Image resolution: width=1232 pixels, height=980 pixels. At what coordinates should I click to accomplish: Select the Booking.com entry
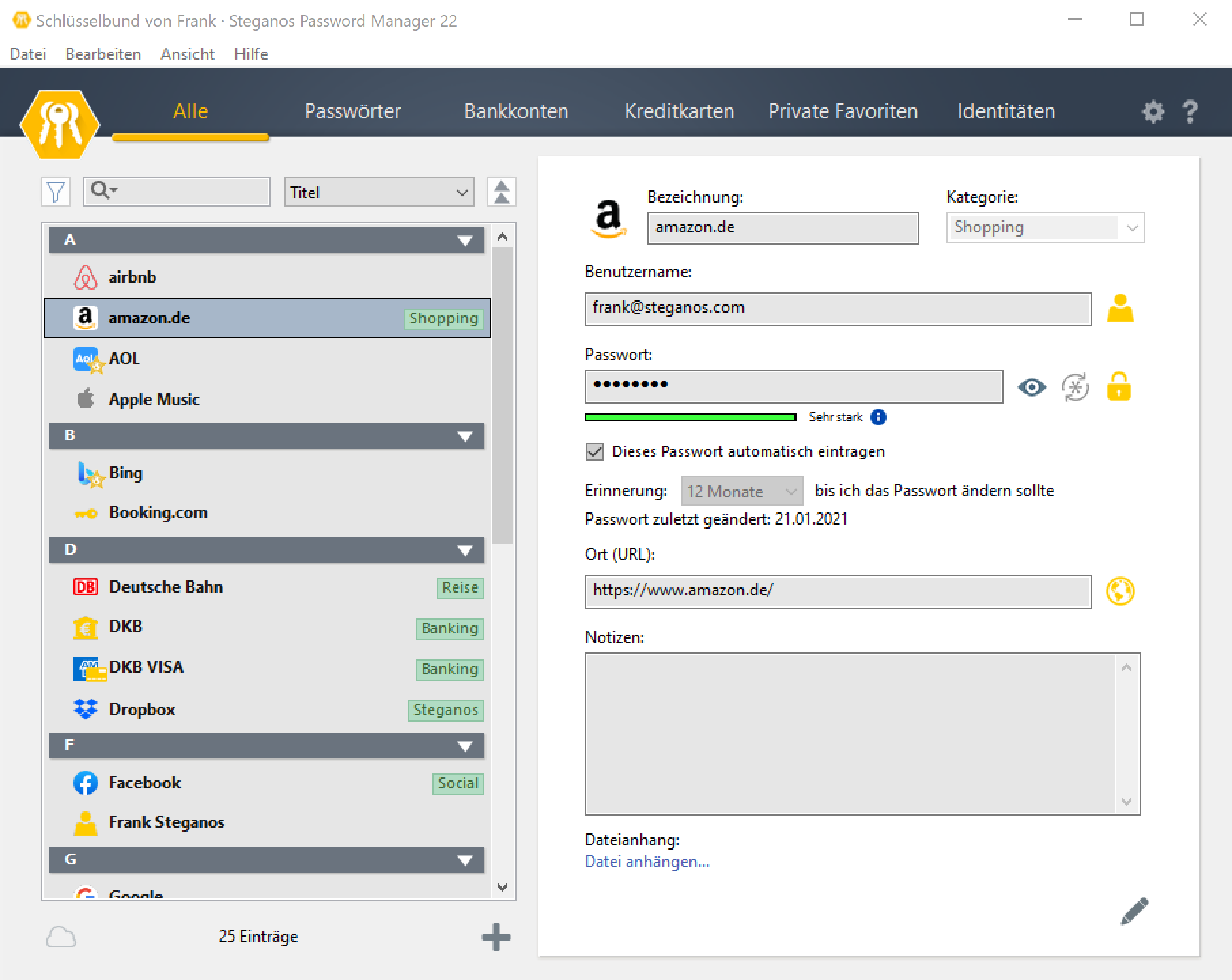point(267,512)
